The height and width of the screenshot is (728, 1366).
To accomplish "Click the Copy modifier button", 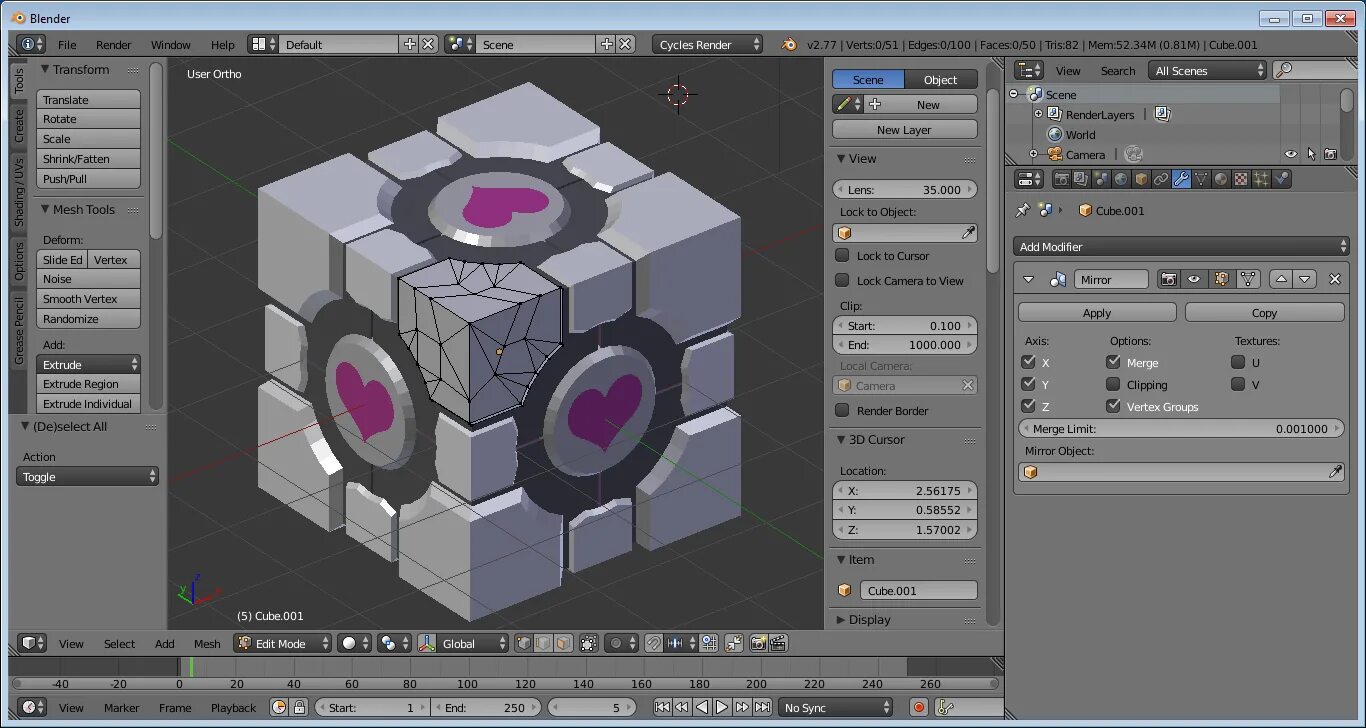I will 1264,312.
